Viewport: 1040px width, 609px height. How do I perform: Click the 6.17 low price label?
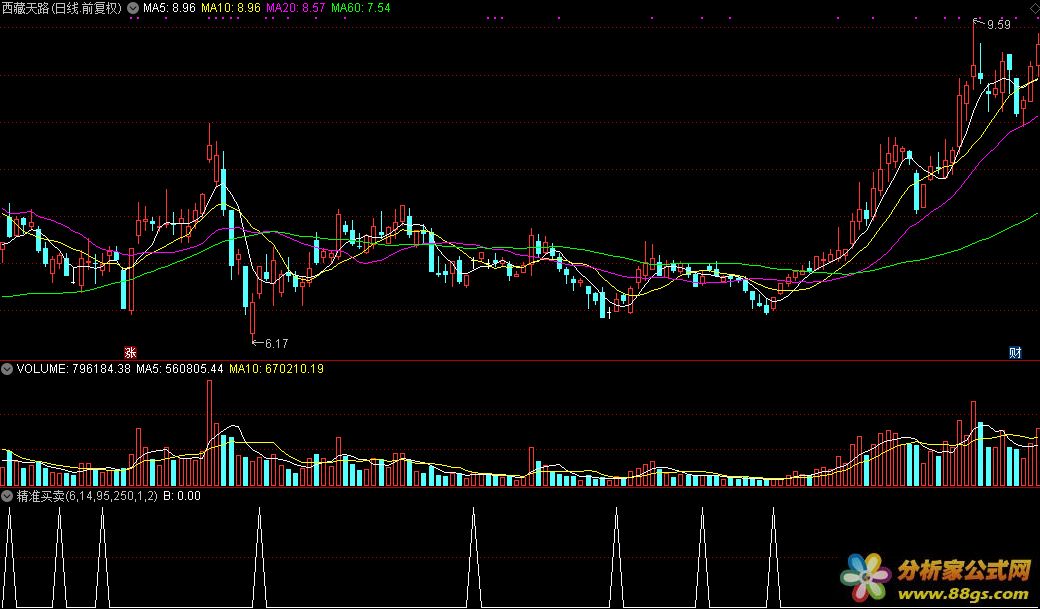(x=277, y=344)
